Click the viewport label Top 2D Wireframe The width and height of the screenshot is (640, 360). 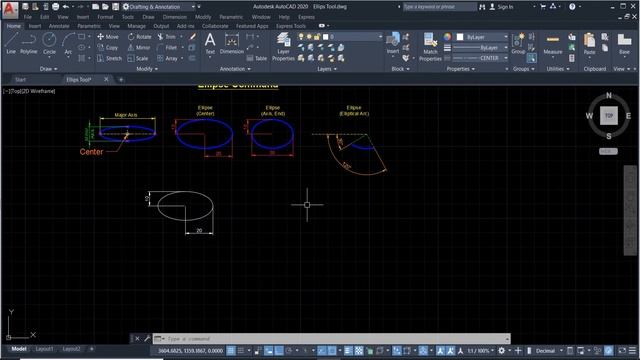click(29, 91)
